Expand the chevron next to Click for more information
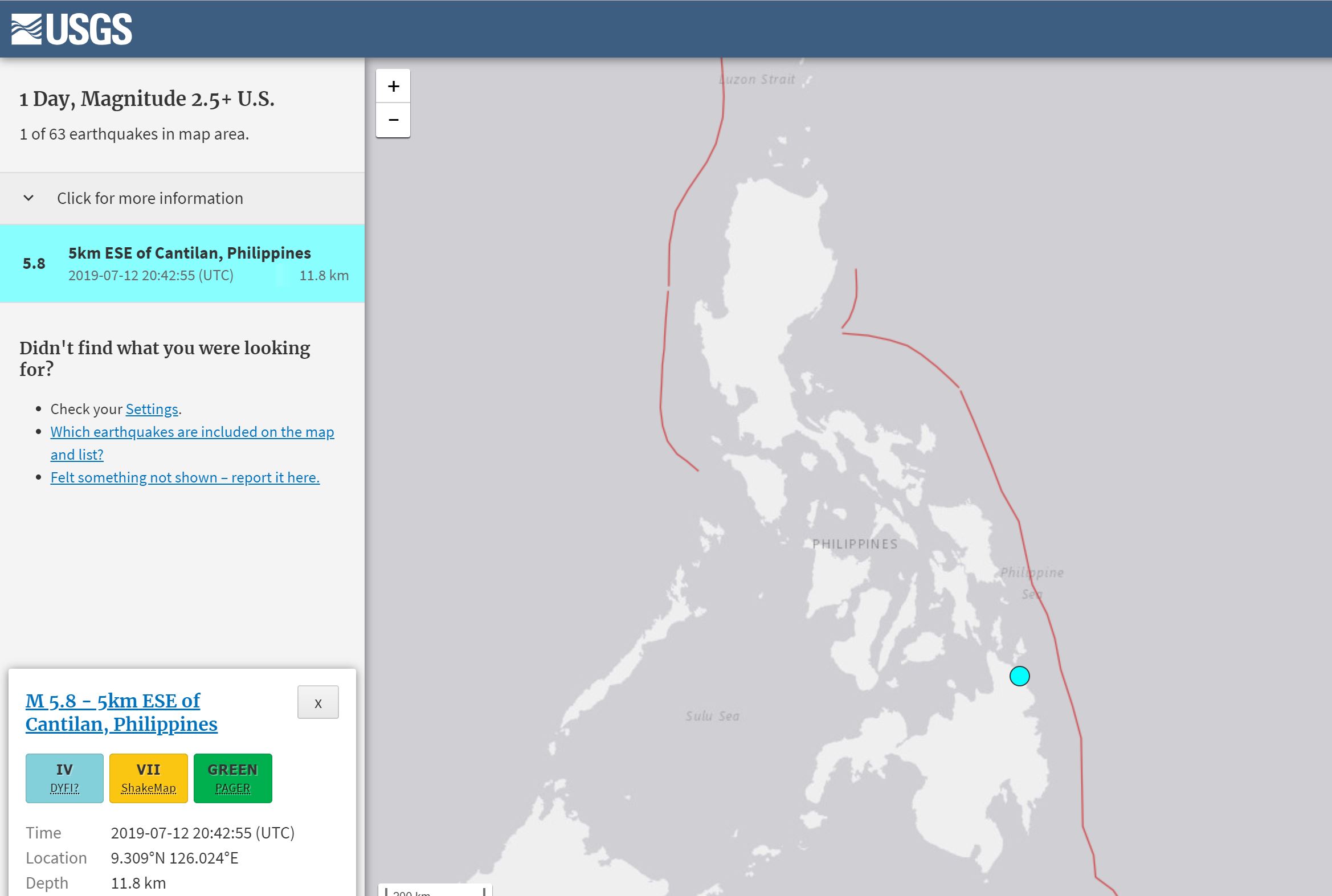This screenshot has height=896, width=1332. point(28,198)
